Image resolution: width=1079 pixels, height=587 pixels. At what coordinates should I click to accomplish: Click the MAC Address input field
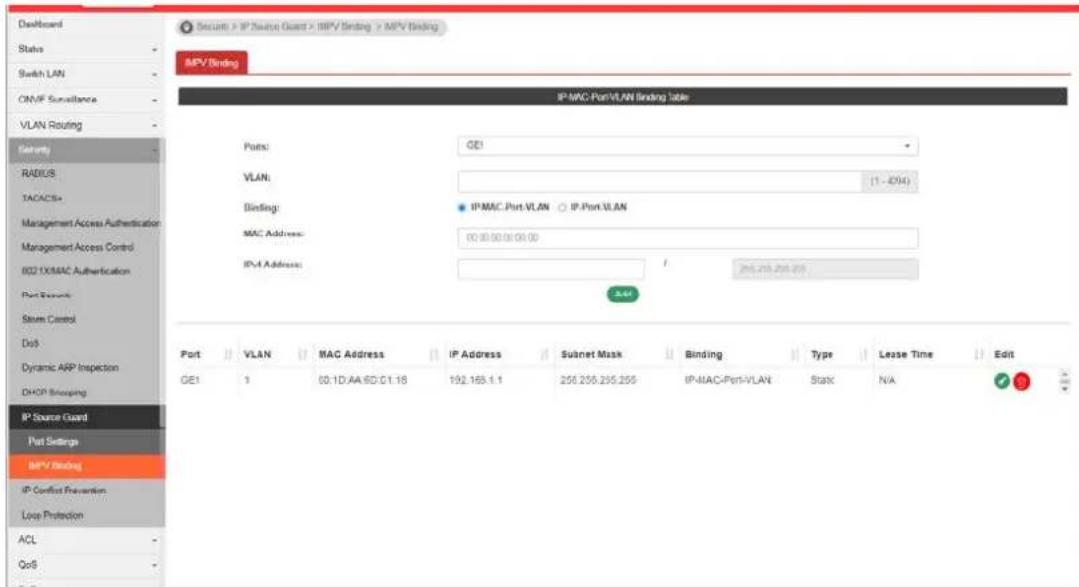(x=687, y=238)
